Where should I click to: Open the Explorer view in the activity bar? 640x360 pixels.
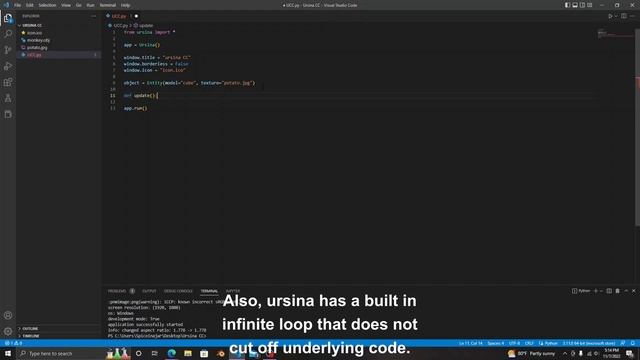(8, 18)
